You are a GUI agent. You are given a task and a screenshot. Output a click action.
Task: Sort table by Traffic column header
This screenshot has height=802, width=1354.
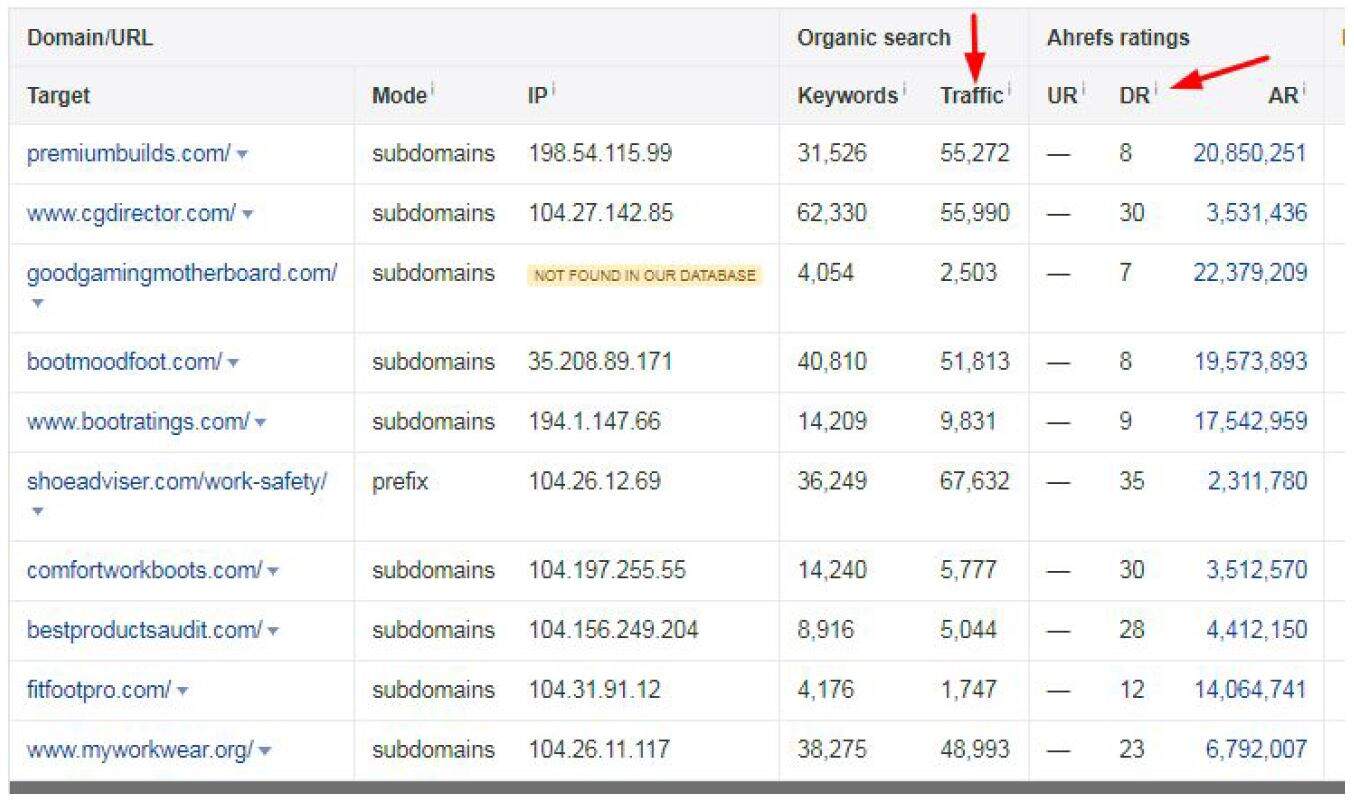(x=970, y=96)
